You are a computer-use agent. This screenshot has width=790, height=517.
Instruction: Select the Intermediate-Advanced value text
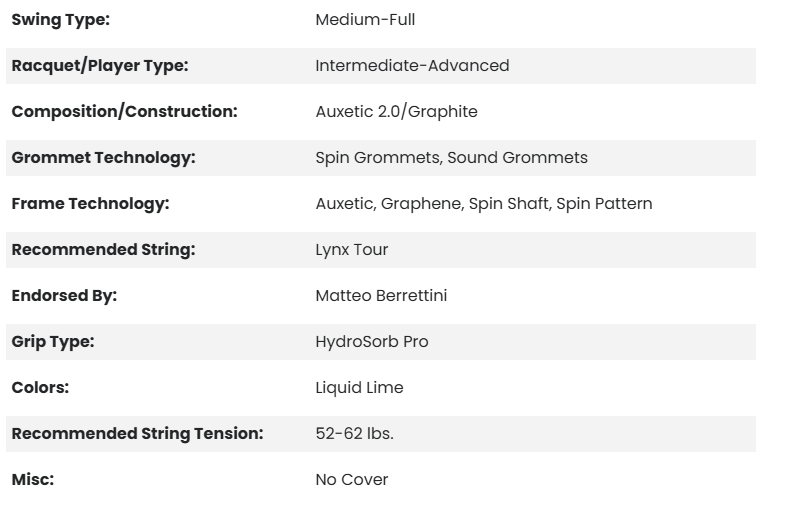412,66
